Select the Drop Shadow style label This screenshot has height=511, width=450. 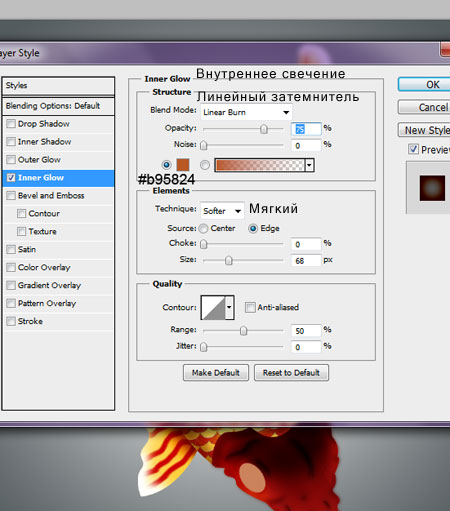pos(44,124)
